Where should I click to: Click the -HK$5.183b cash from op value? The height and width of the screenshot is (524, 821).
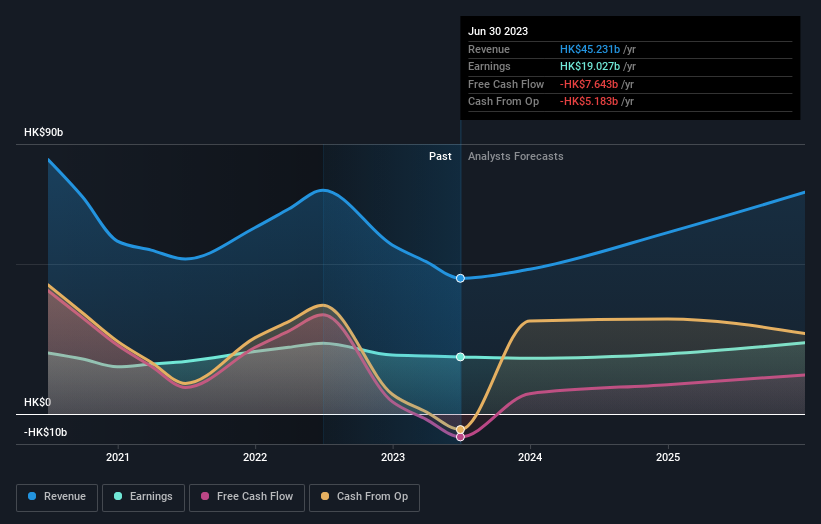tap(589, 102)
